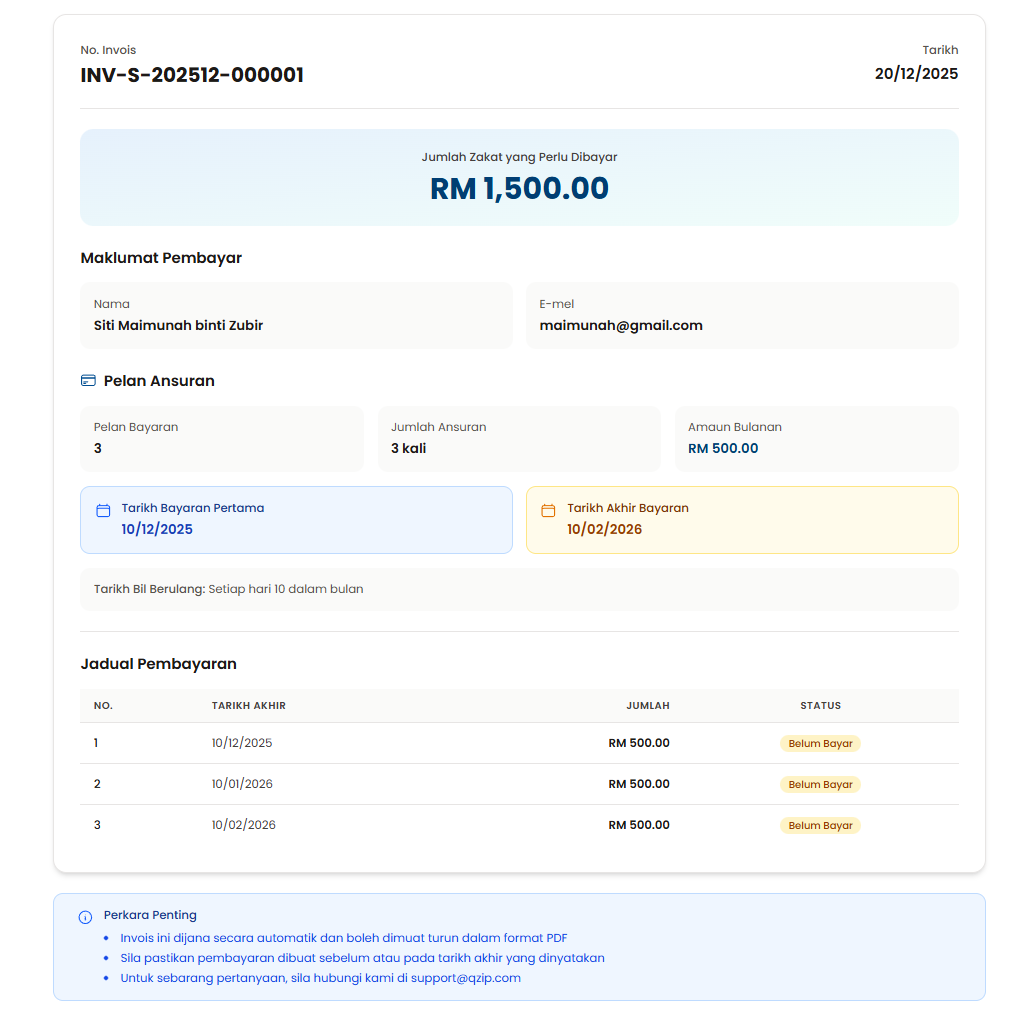This screenshot has height=1013, width=1020.
Task: Click the STATUS column header
Action: (820, 706)
